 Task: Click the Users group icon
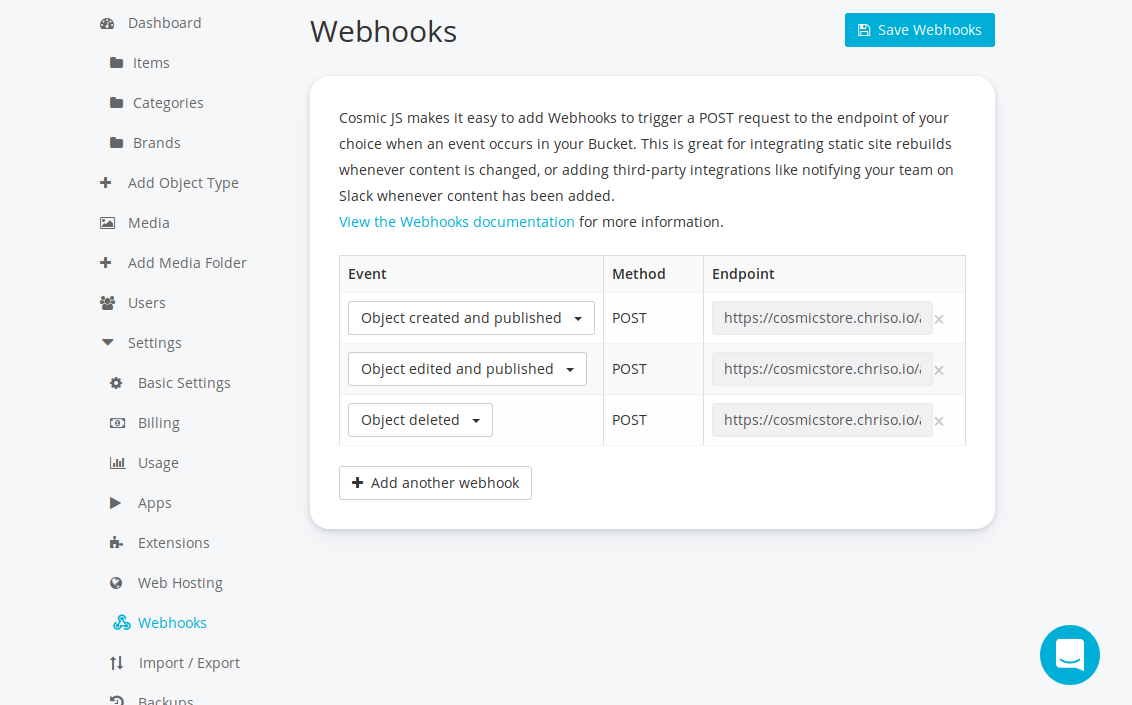click(107, 303)
